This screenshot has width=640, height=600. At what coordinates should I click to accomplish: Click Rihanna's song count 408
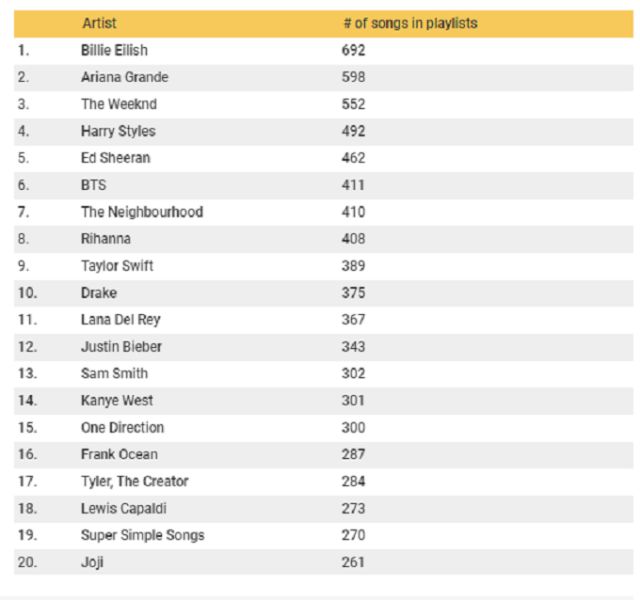pyautogui.click(x=353, y=239)
